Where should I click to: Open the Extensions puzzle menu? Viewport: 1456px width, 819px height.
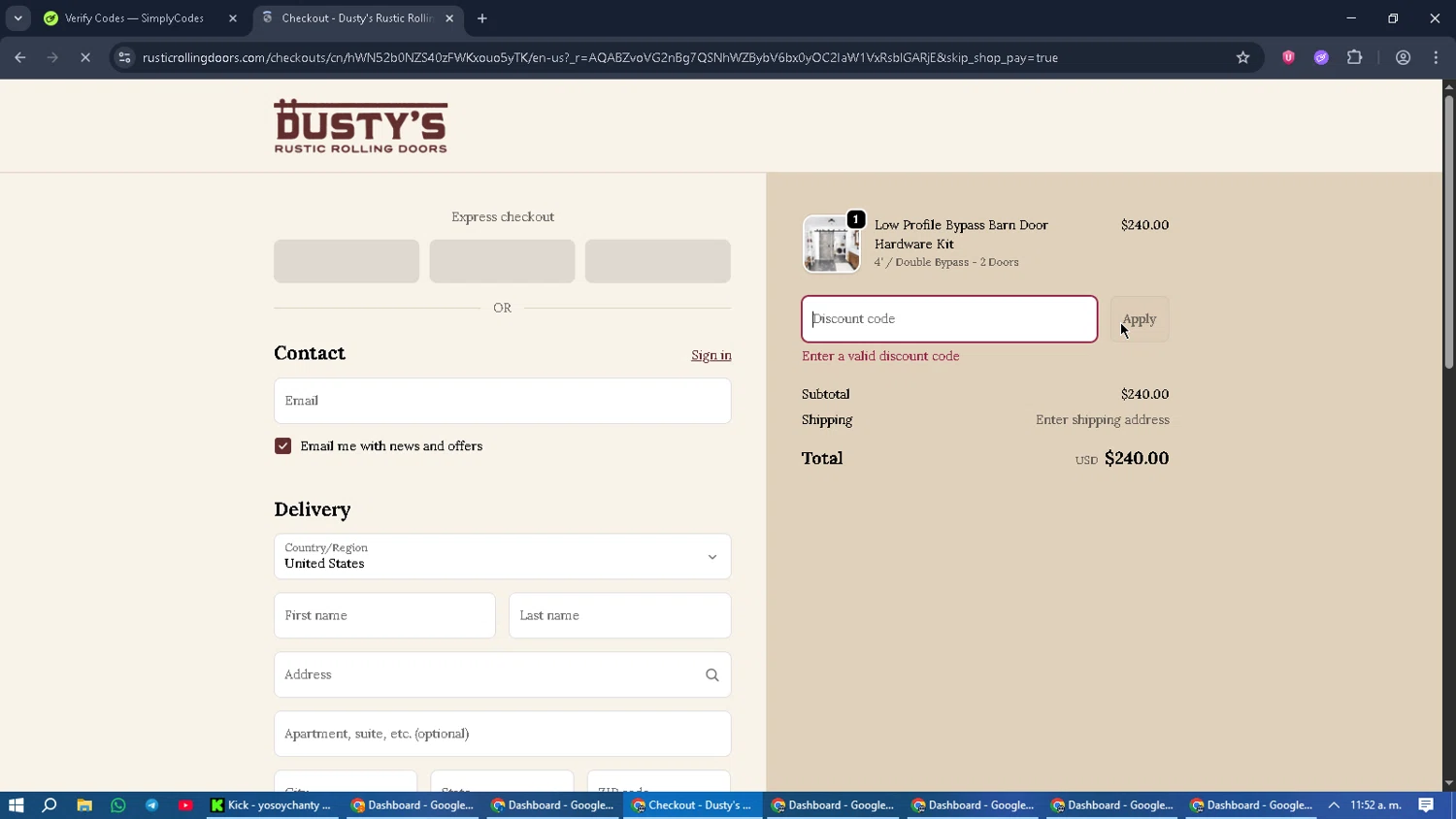pyautogui.click(x=1354, y=57)
